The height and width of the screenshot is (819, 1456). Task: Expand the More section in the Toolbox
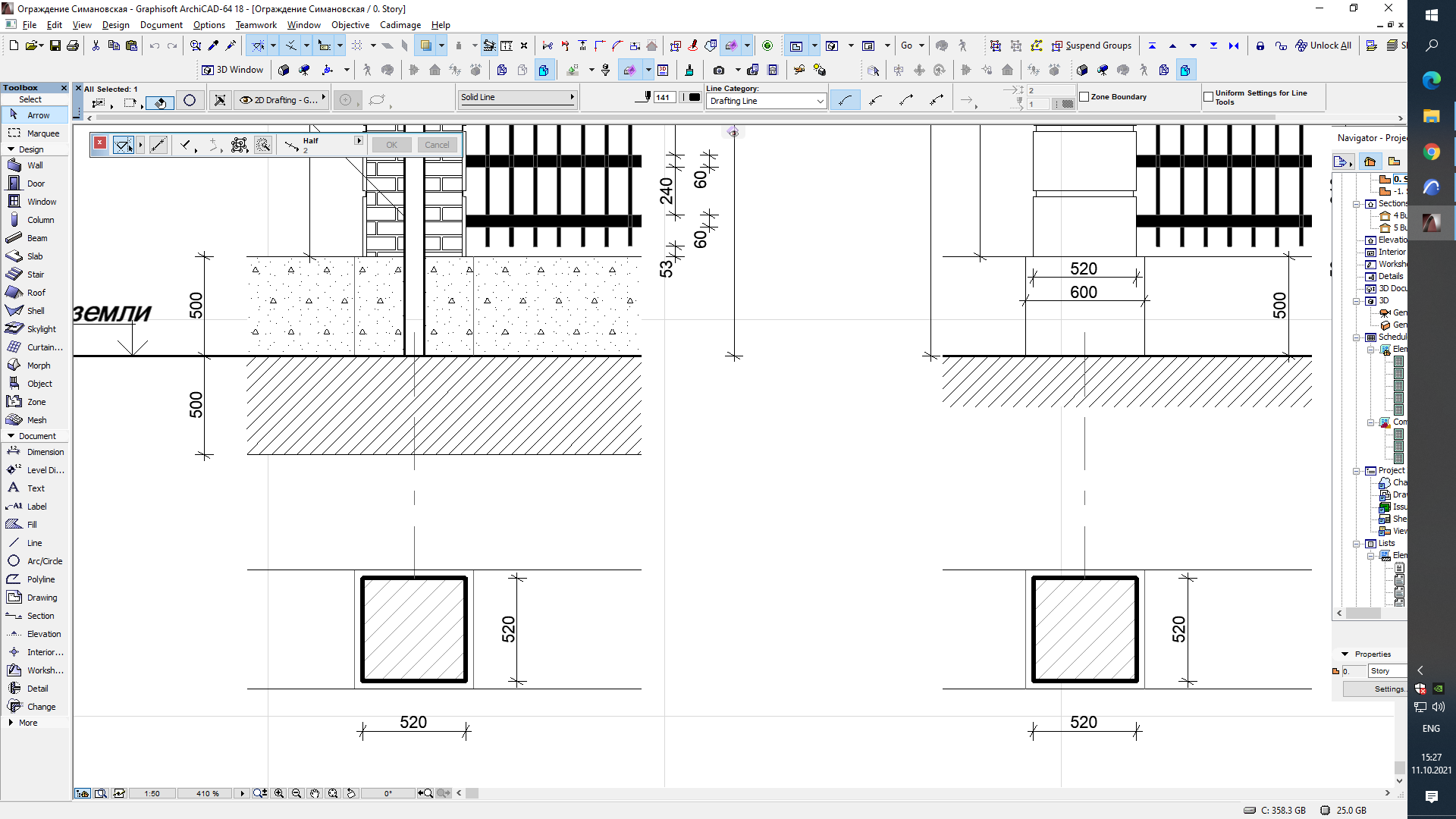pos(11,723)
